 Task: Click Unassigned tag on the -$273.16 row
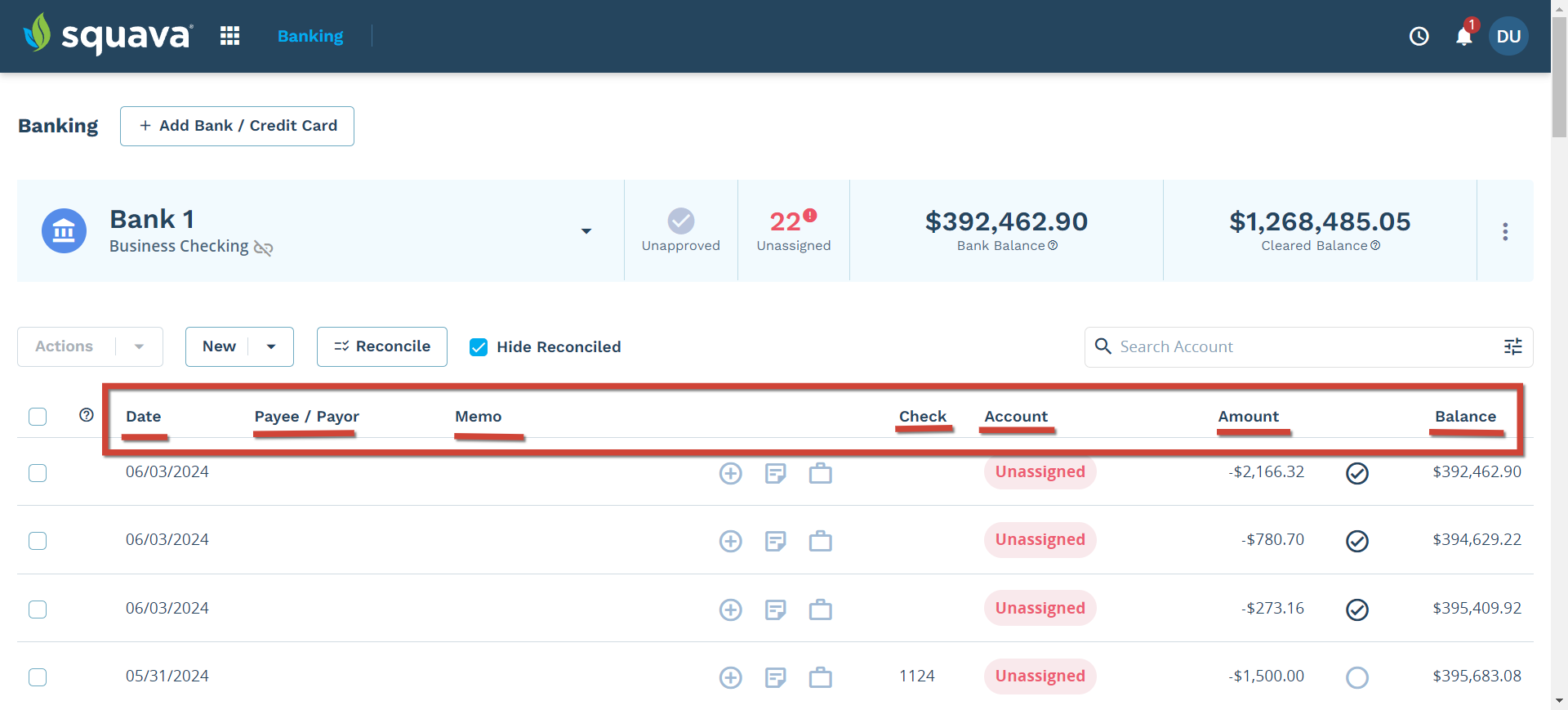(1040, 608)
